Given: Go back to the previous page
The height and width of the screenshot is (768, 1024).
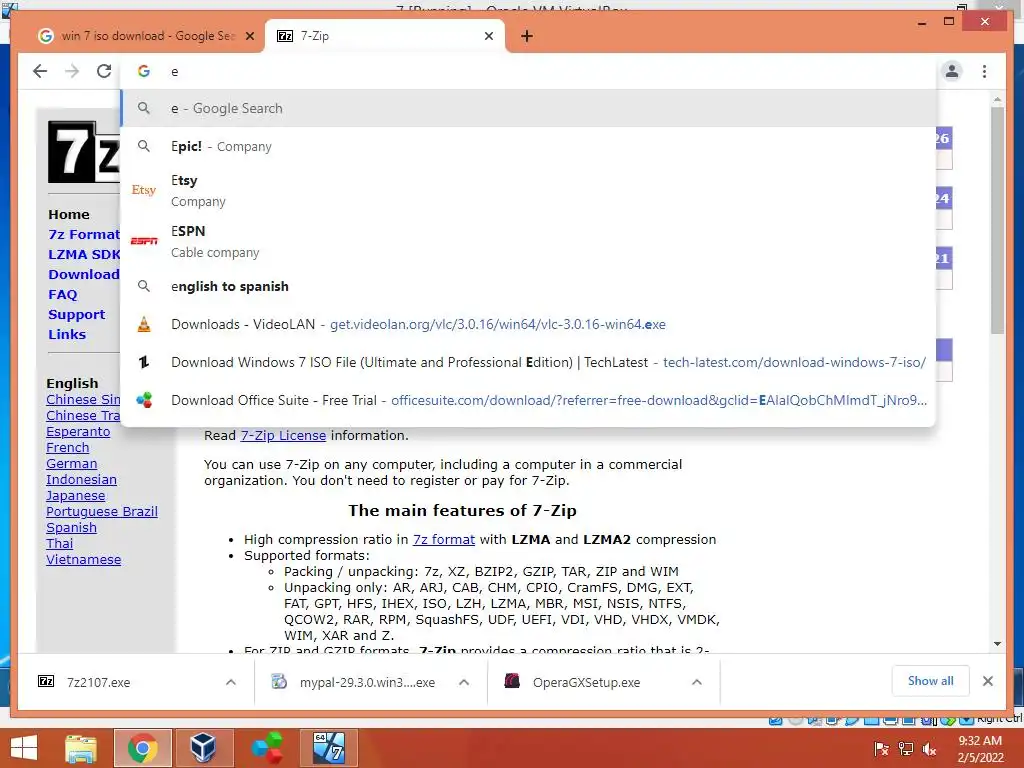Looking at the screenshot, I should [40, 71].
